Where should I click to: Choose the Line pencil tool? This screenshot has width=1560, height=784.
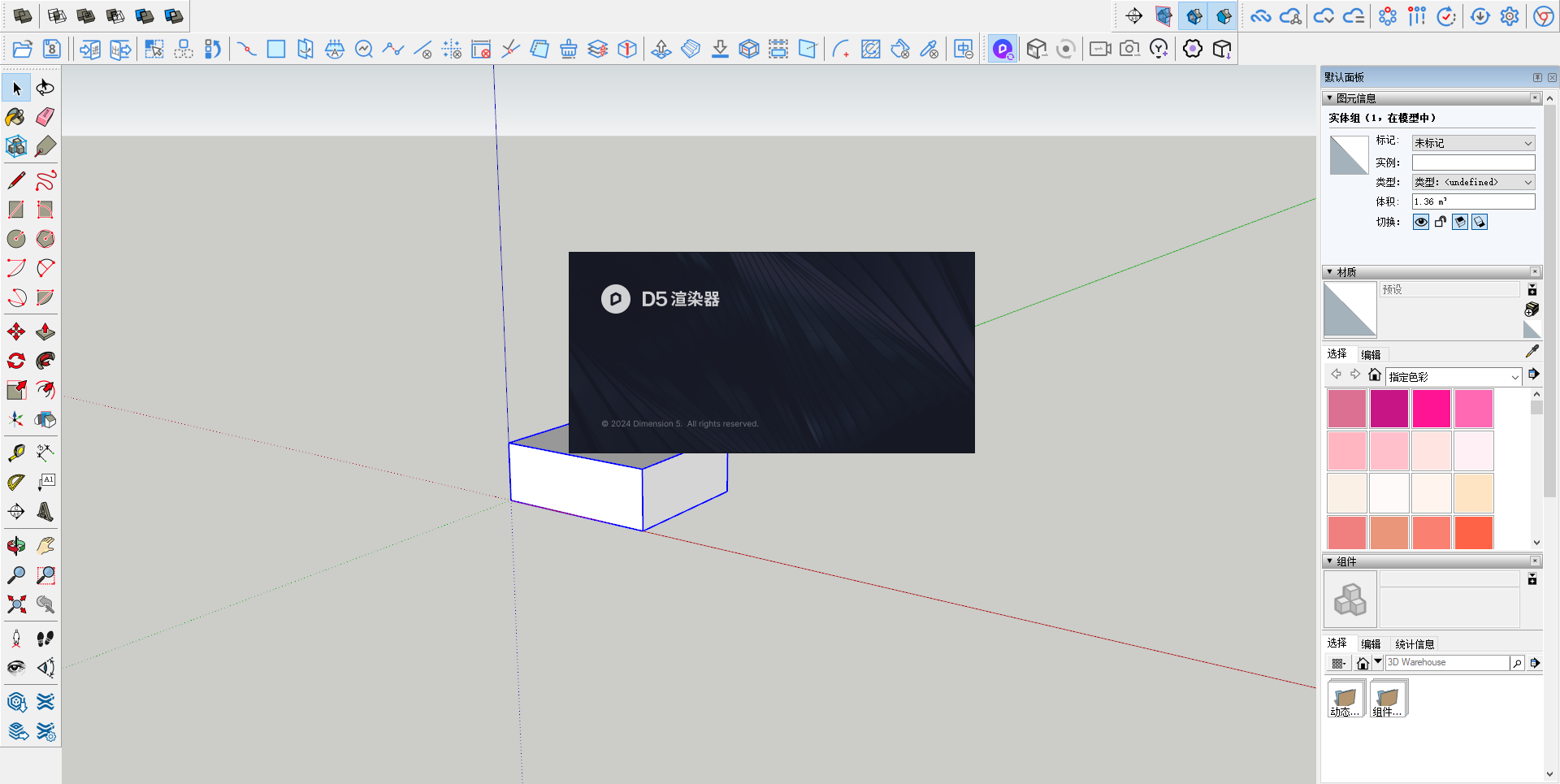coord(16,180)
